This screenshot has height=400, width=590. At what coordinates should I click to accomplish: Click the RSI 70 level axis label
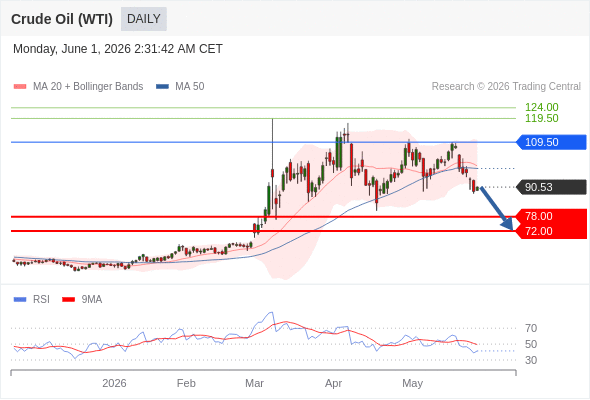531,328
